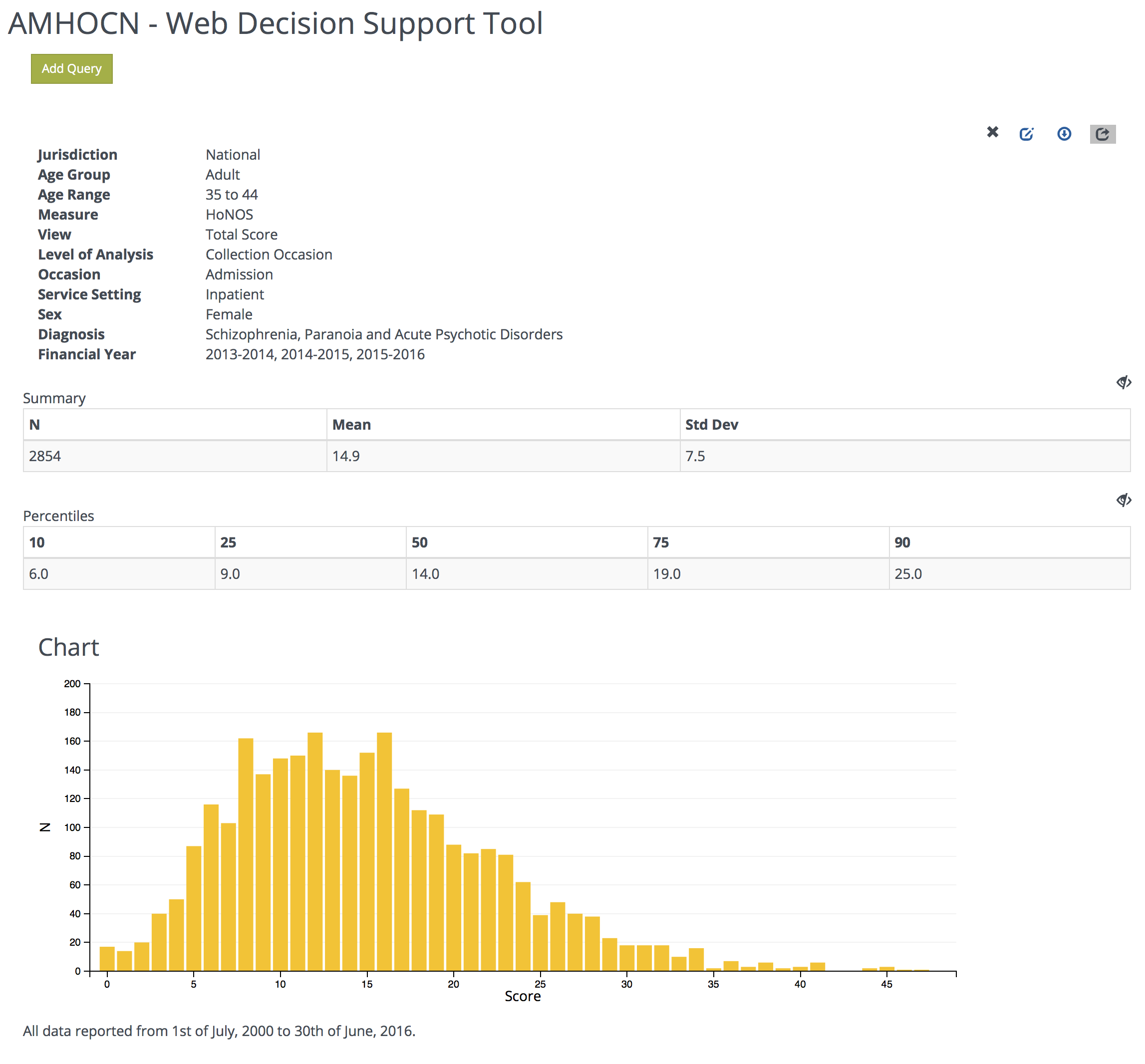
Task: Select the 90 percentile column header
Action: [x=902, y=542]
